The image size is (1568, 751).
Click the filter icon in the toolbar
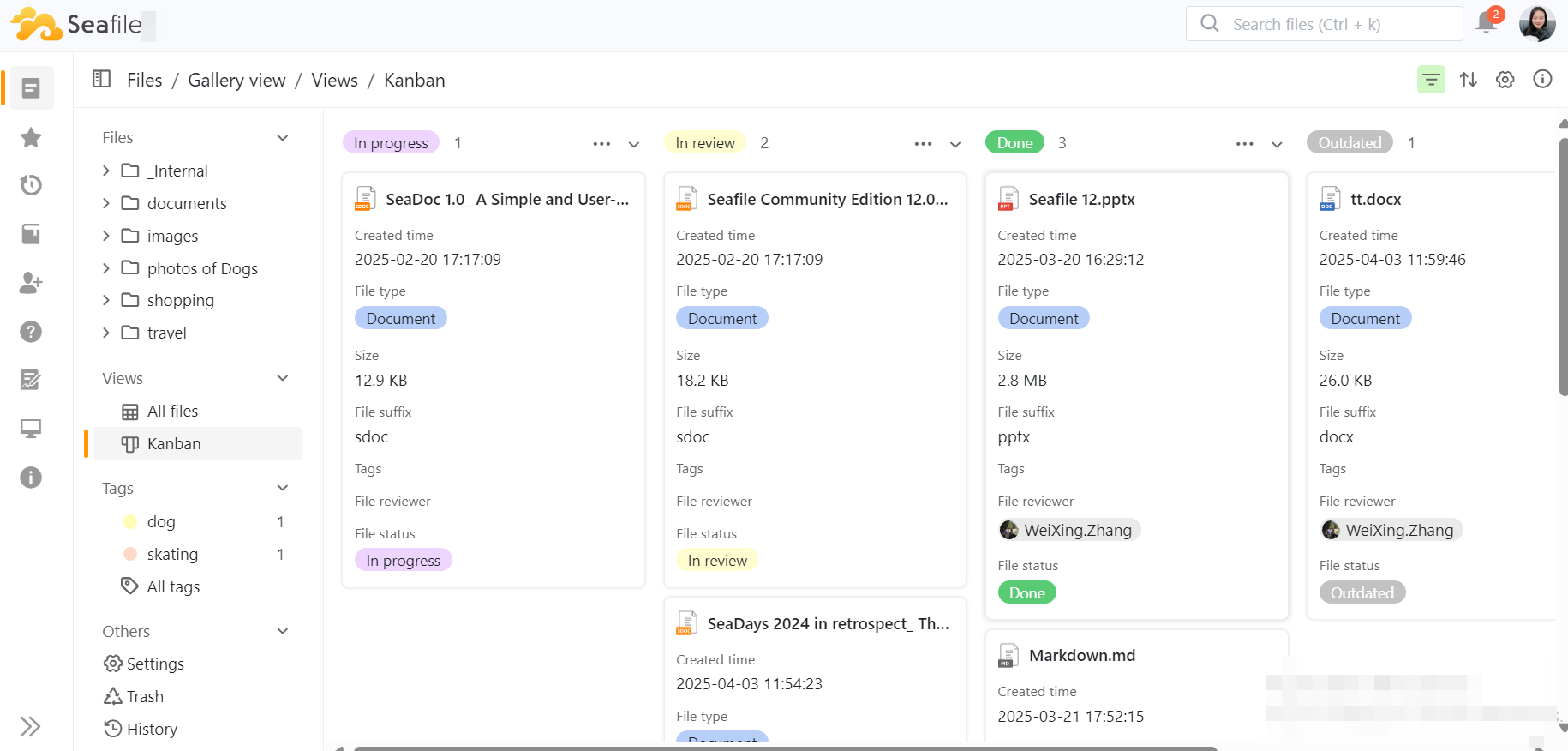[1431, 80]
